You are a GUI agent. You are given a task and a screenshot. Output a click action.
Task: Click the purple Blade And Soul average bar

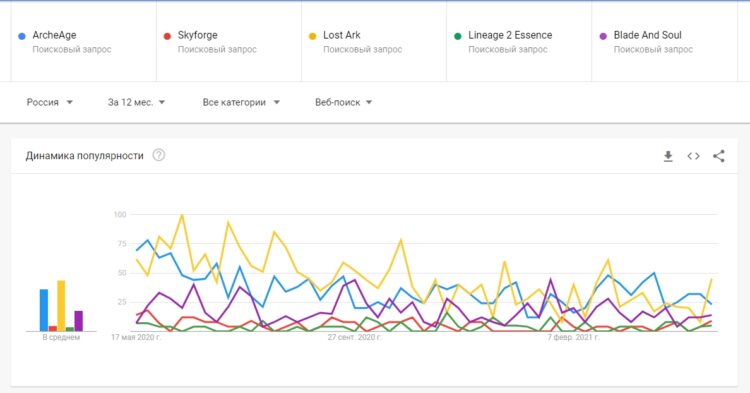(x=78, y=321)
